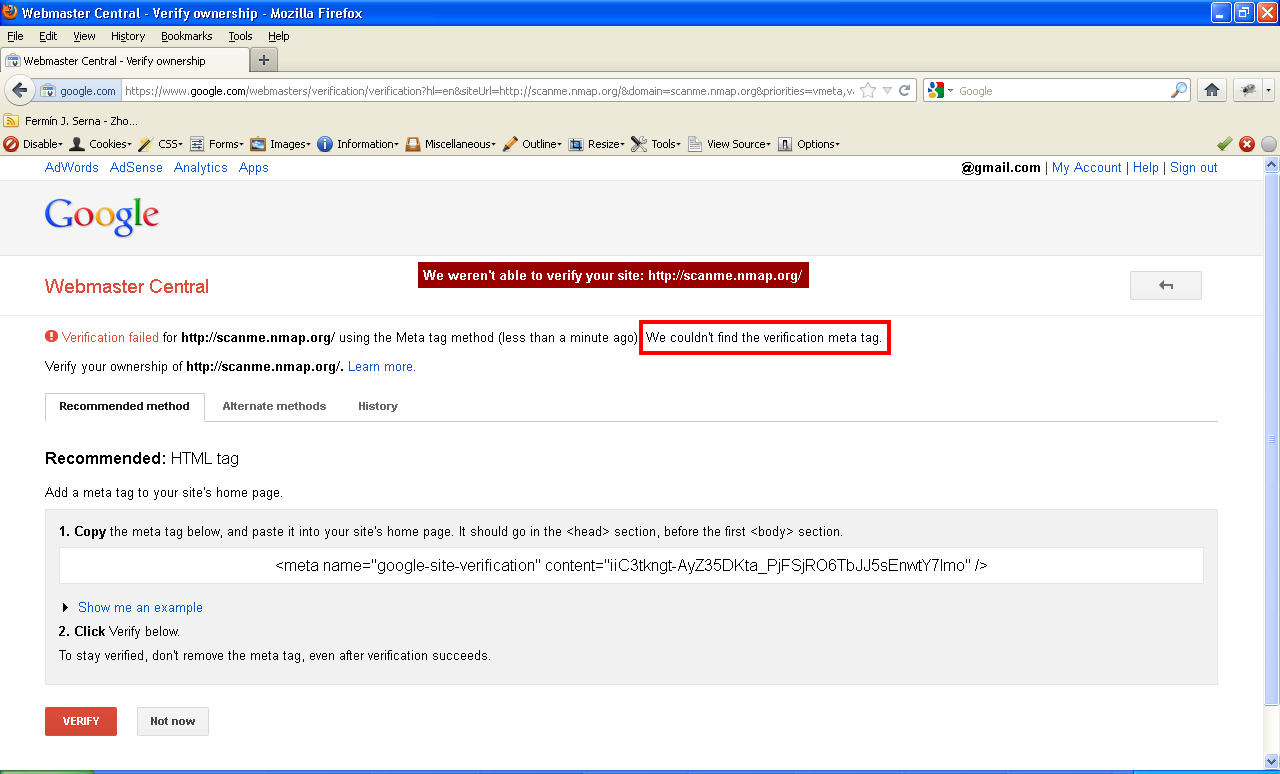Reload the page with the refresh icon
1280x774 pixels.
pyautogui.click(x=905, y=90)
